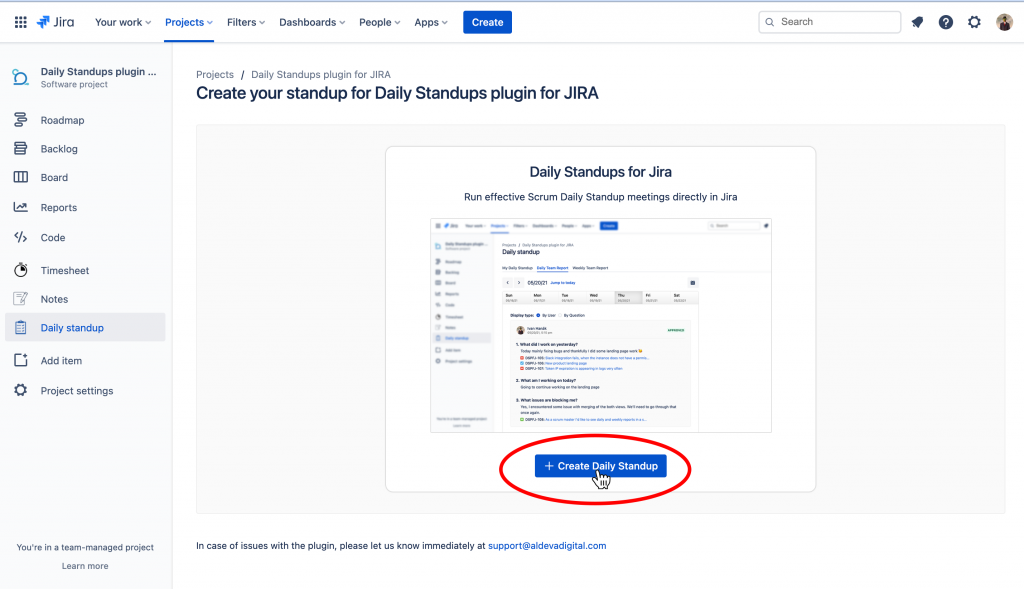Image resolution: width=1024 pixels, height=589 pixels.
Task: Go to Projects breadcrumb link
Action: (215, 74)
